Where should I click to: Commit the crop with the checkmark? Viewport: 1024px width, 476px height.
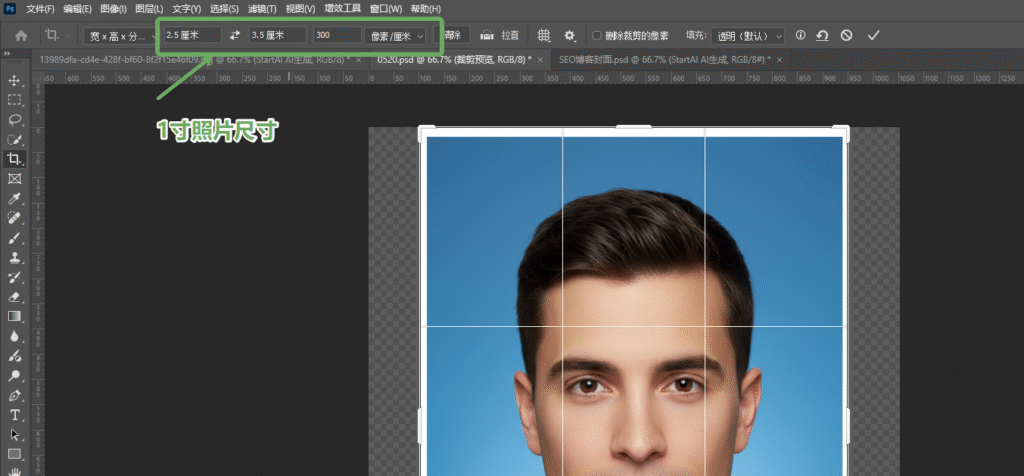[x=874, y=35]
